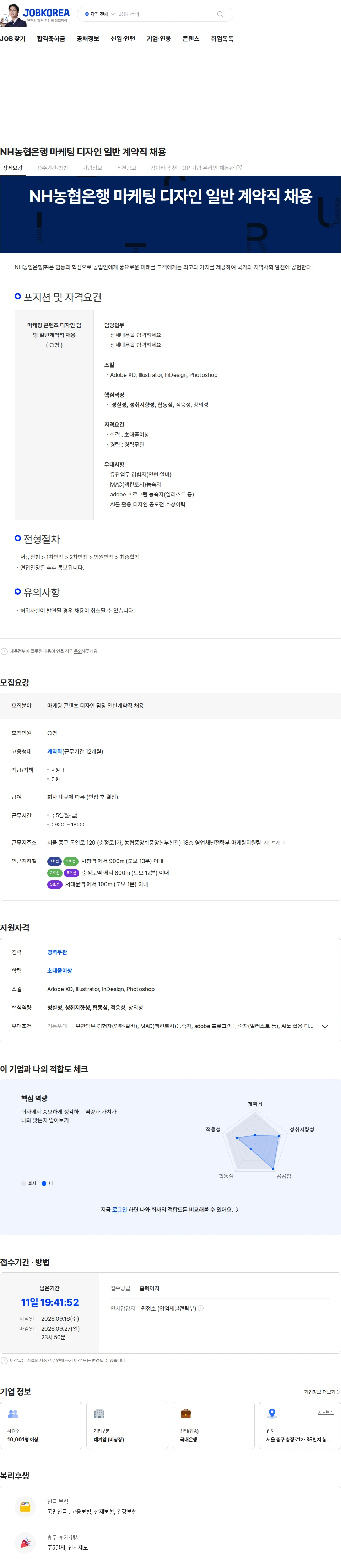The image size is (341, 1568).
Task: Click the search magnifier icon
Action: [x=220, y=14]
